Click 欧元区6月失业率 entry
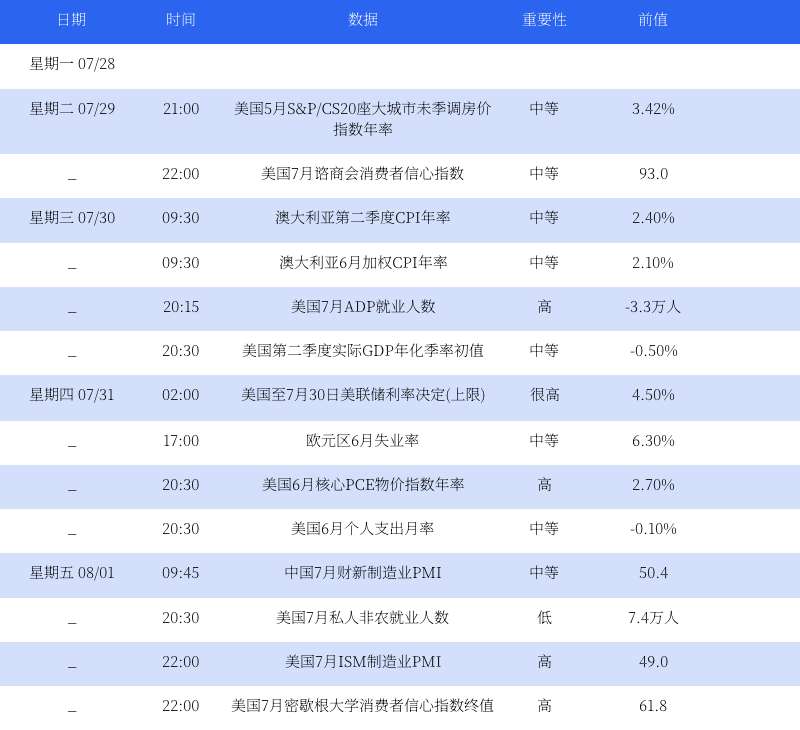 (363, 441)
